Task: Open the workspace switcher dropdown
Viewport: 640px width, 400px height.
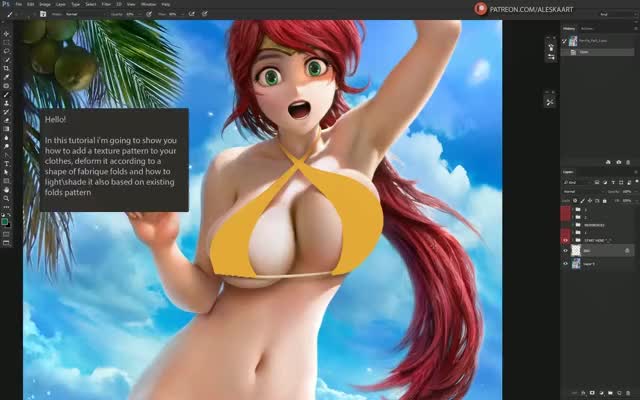Action: pyautogui.click(x=618, y=14)
